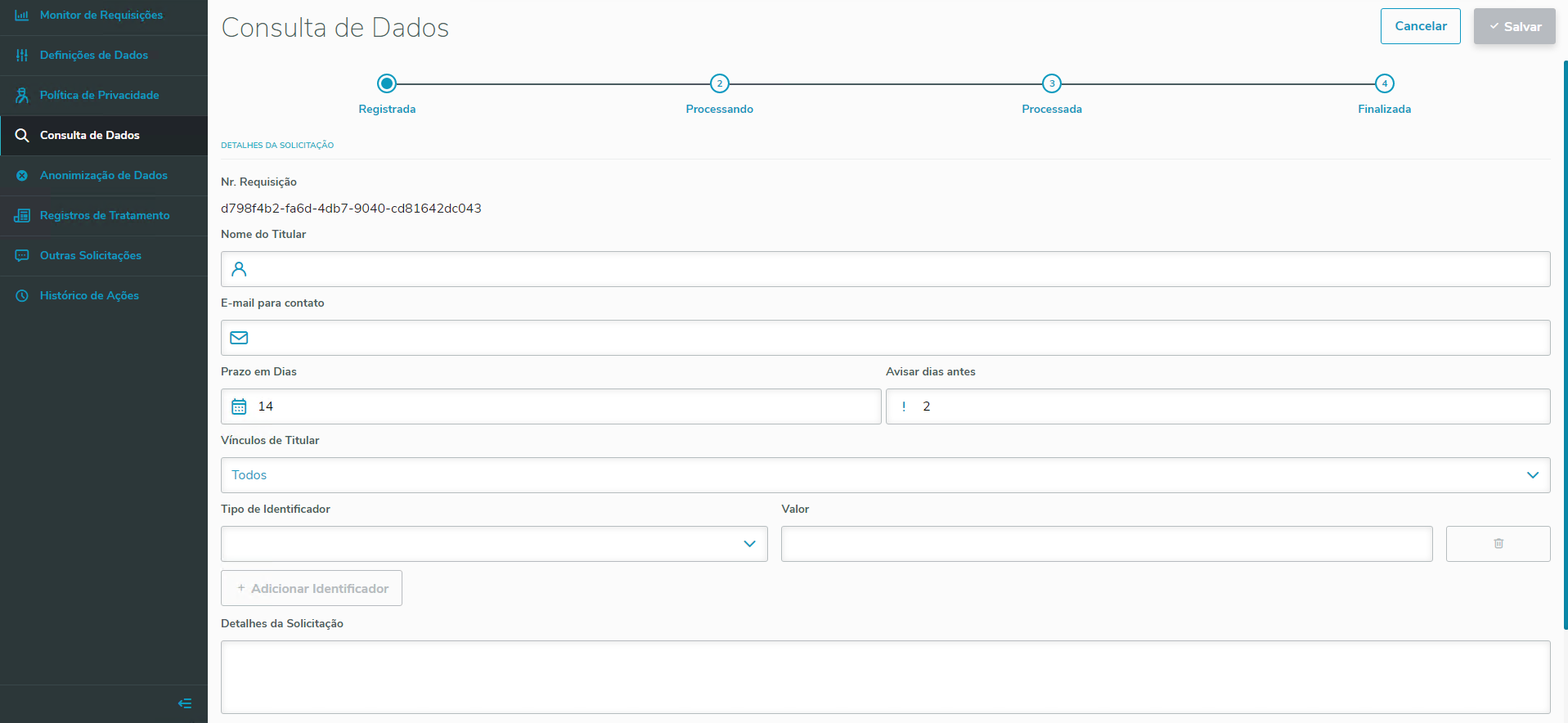1568x723 pixels.
Task: Click the Registros de Tratamento icon
Action: tap(22, 215)
